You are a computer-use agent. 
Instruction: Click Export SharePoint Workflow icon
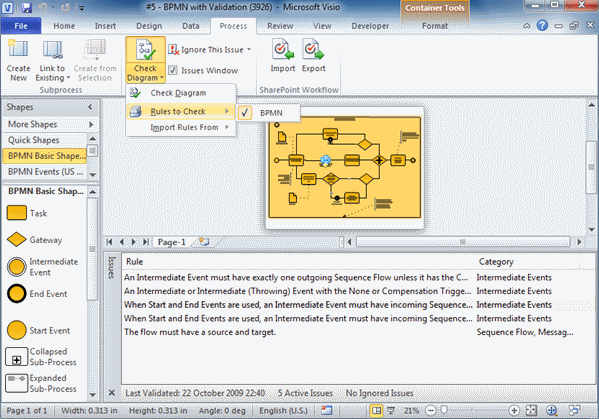(x=313, y=50)
